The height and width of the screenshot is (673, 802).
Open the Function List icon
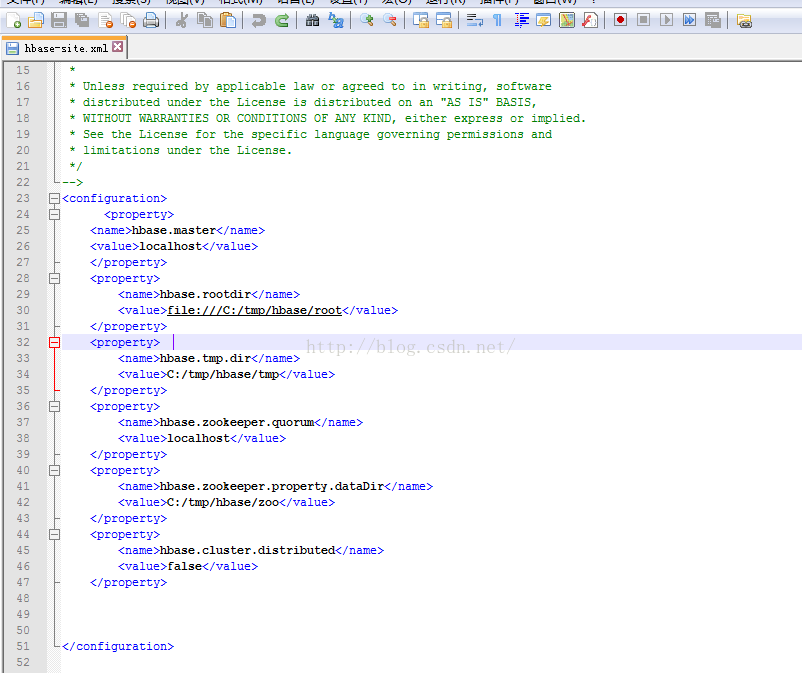[x=590, y=20]
